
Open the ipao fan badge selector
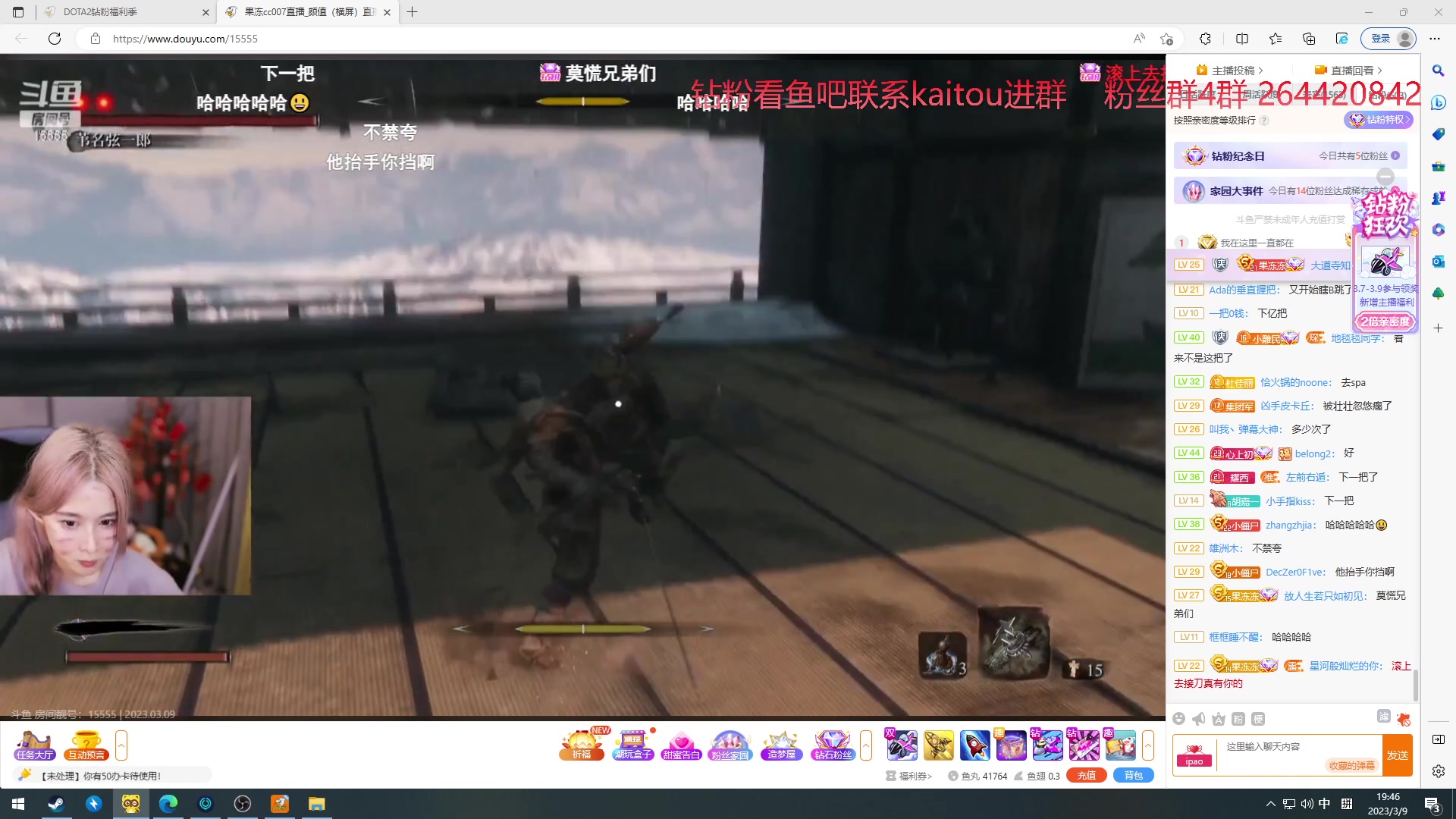pos(1194,755)
